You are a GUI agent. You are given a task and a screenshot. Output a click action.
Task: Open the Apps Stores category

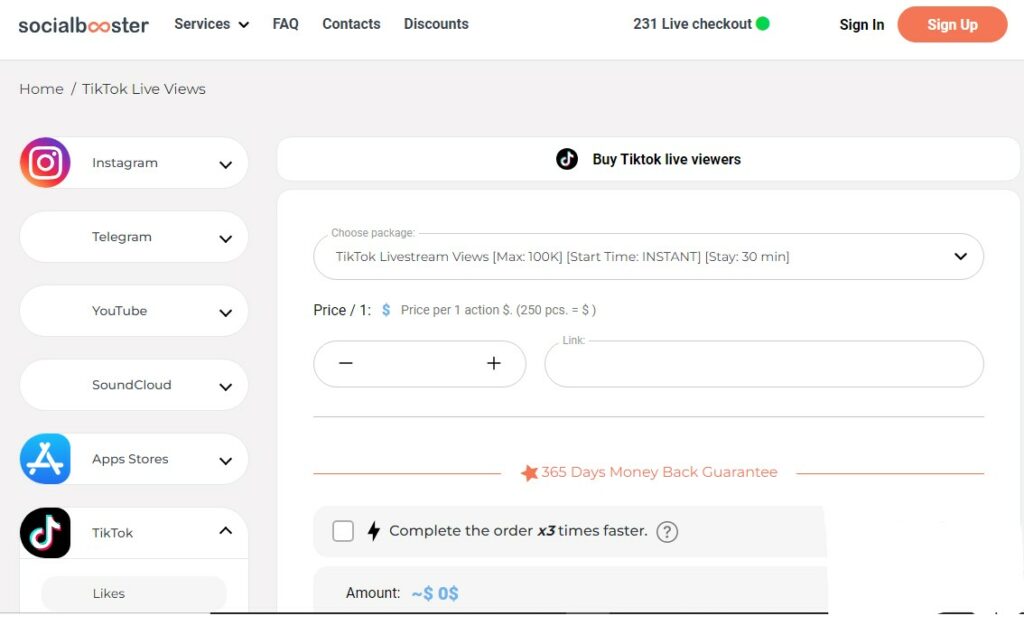tap(134, 458)
